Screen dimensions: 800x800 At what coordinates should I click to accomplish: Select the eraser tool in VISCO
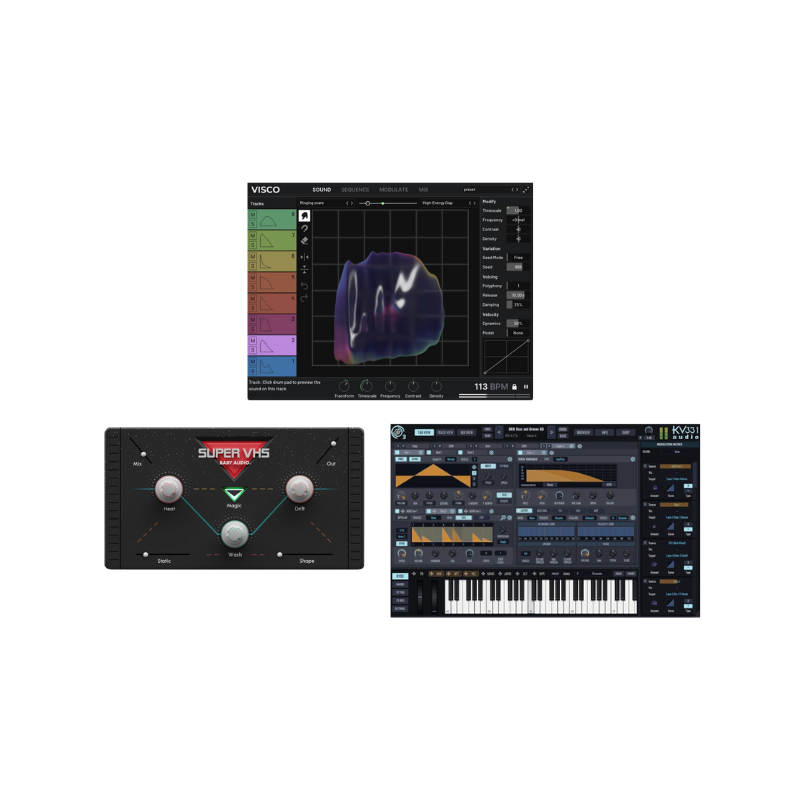[x=305, y=241]
